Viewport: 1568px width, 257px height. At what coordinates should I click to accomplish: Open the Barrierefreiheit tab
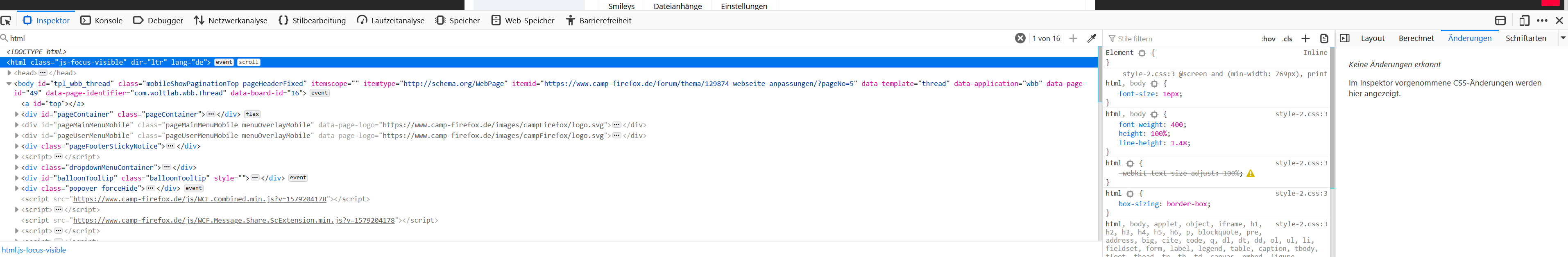coord(598,20)
